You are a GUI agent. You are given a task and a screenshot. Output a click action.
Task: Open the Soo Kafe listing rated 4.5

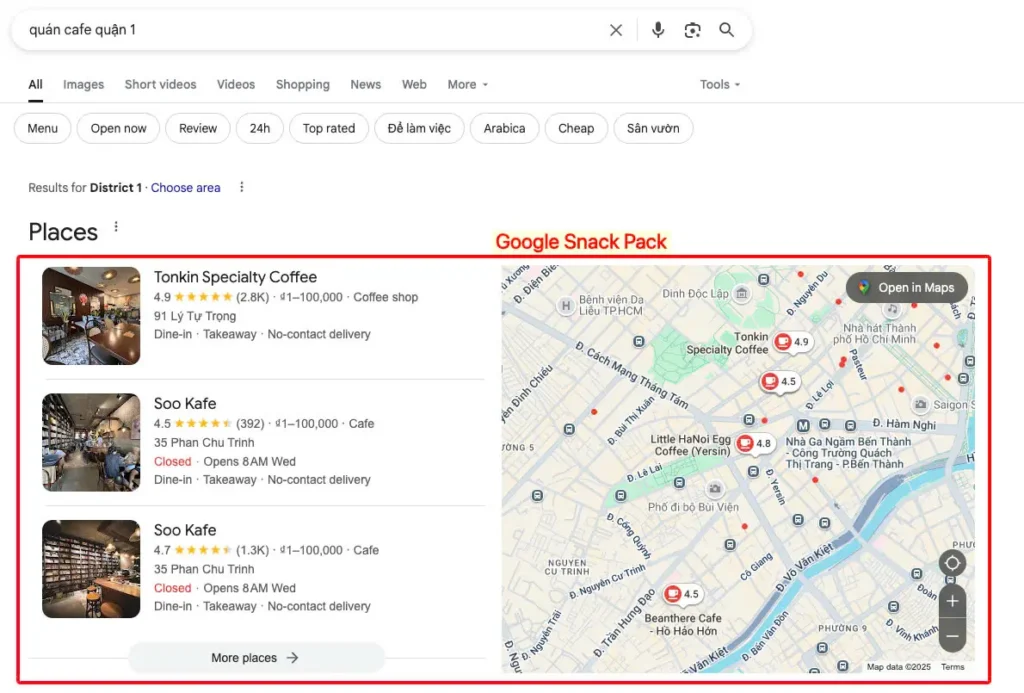pos(185,404)
